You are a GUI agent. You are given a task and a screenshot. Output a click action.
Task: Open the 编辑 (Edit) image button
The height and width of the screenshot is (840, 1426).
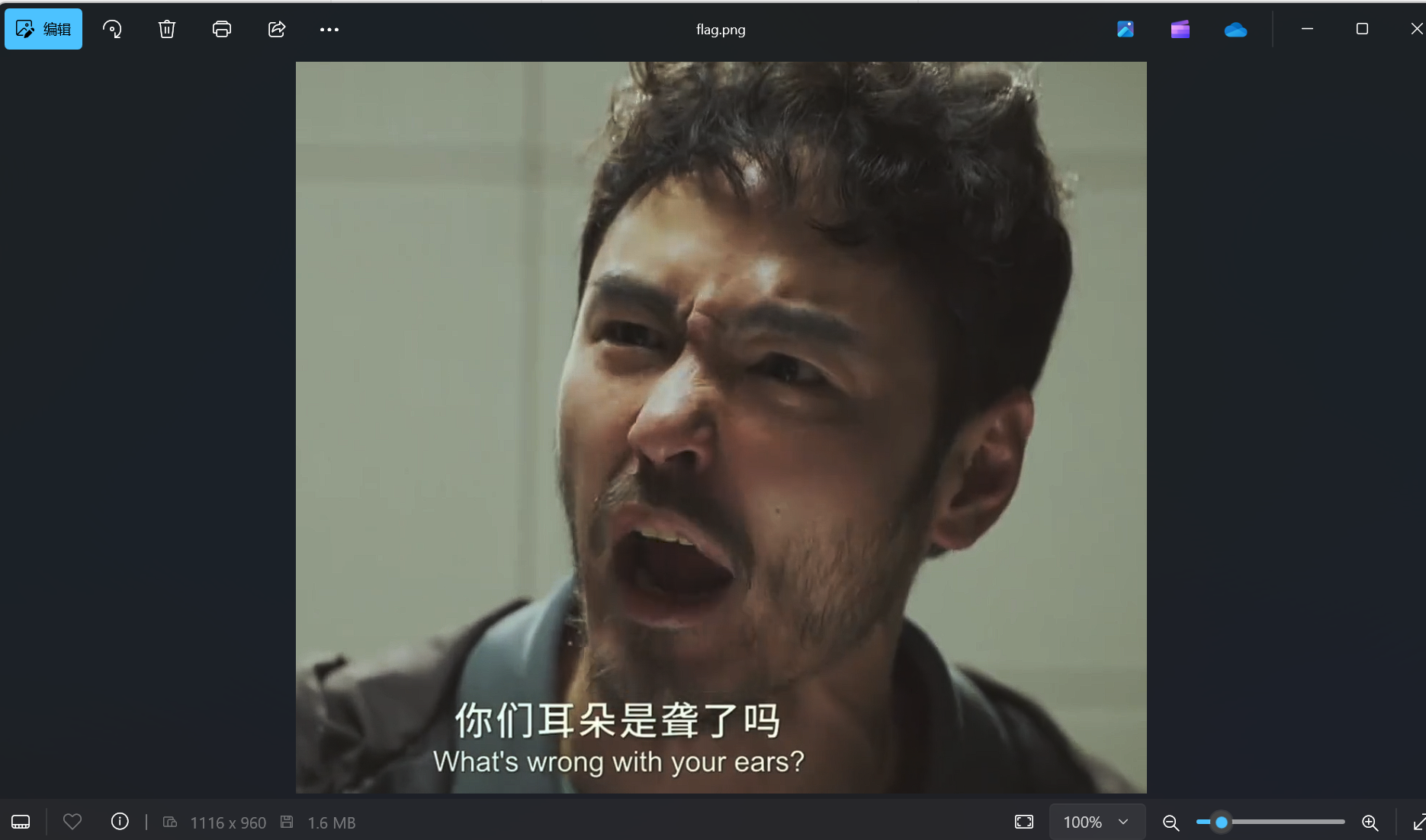click(x=43, y=29)
